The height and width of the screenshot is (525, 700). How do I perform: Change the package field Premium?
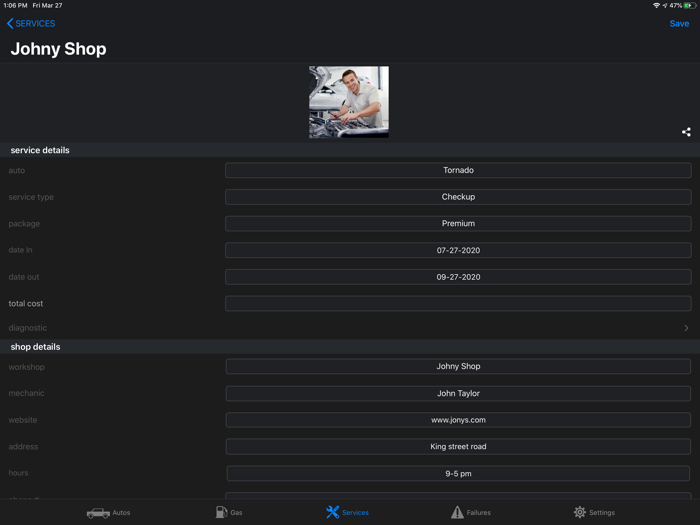[458, 223]
